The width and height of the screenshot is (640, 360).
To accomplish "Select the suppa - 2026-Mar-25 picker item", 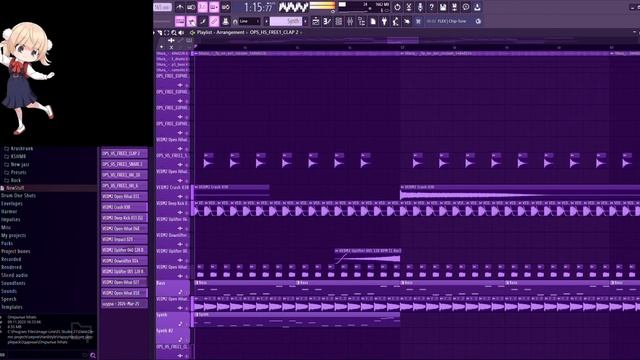I will tap(124, 304).
